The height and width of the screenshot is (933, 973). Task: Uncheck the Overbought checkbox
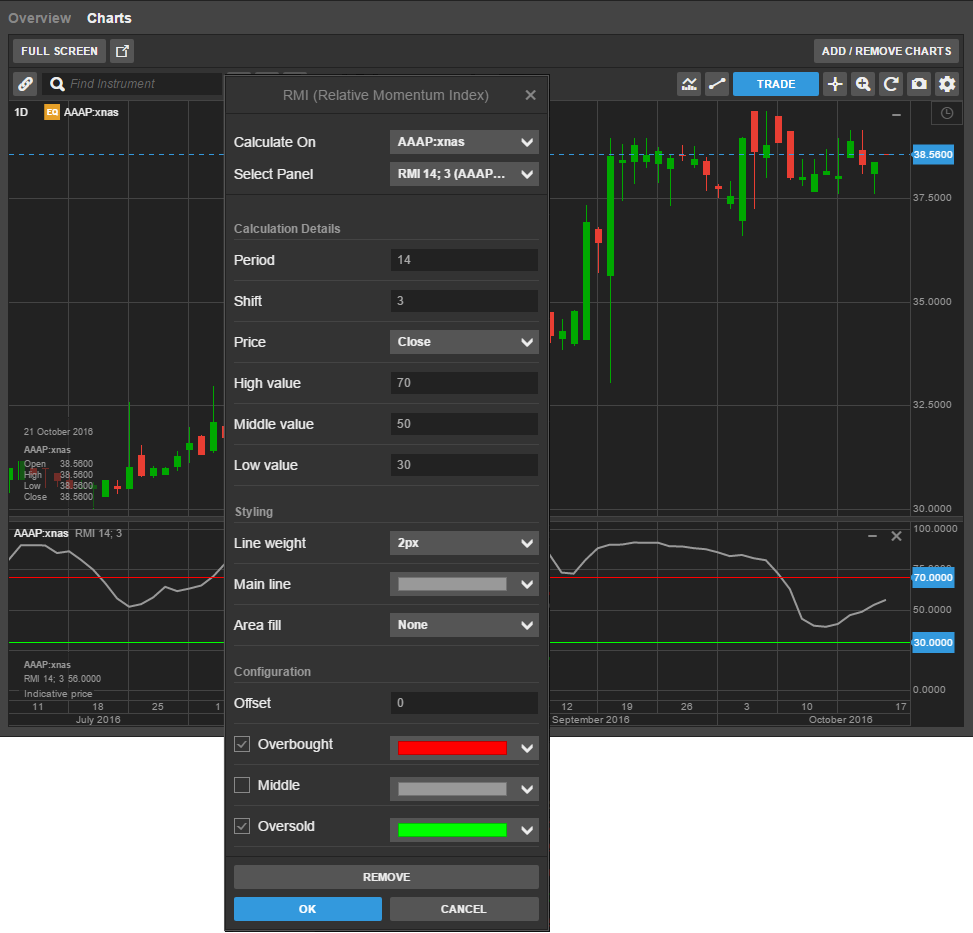242,744
